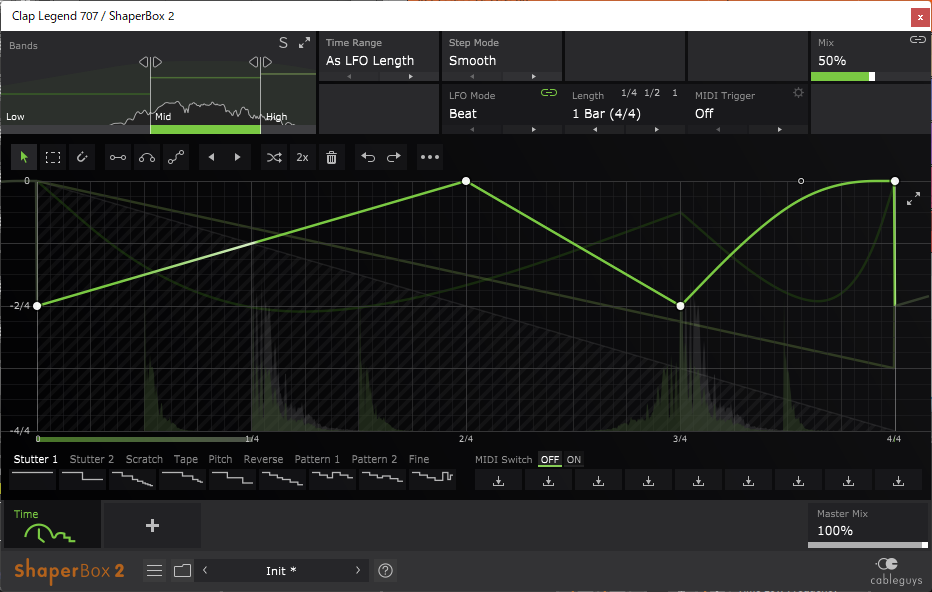Delete the waveform with trash icon
The width and height of the screenshot is (932, 592).
(x=332, y=158)
